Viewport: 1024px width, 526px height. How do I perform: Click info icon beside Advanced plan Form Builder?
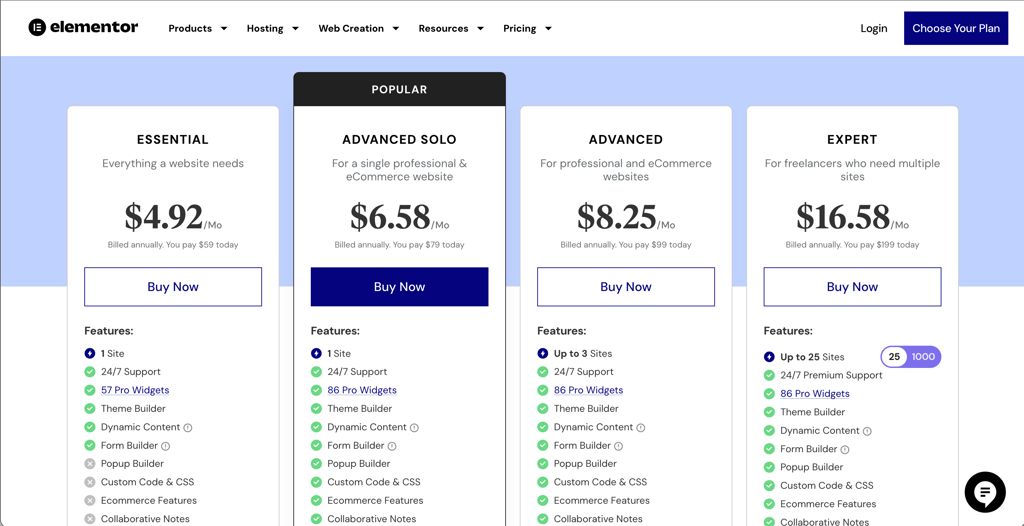tap(618, 446)
